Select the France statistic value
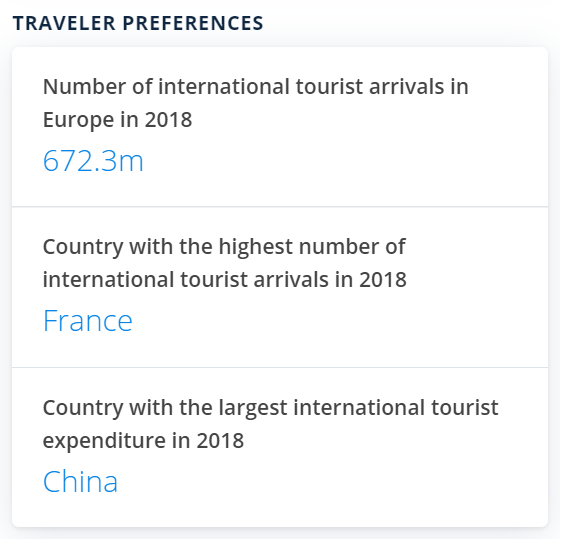 [88, 321]
